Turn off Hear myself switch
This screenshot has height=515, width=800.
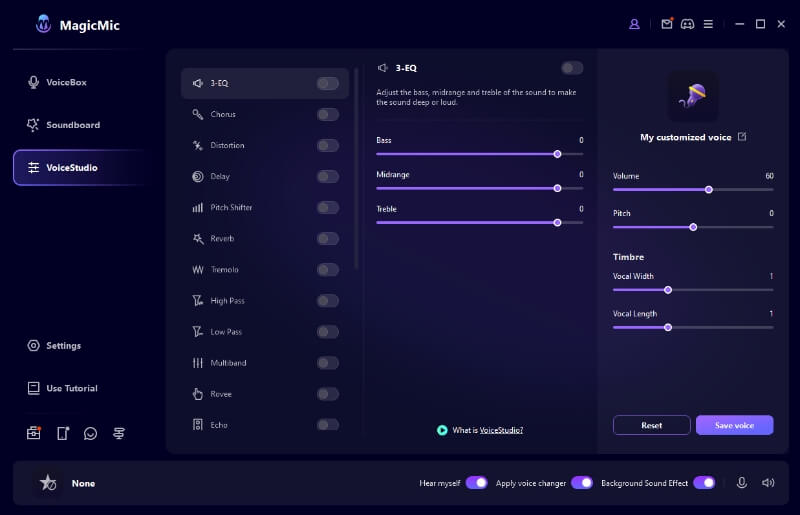[477, 483]
